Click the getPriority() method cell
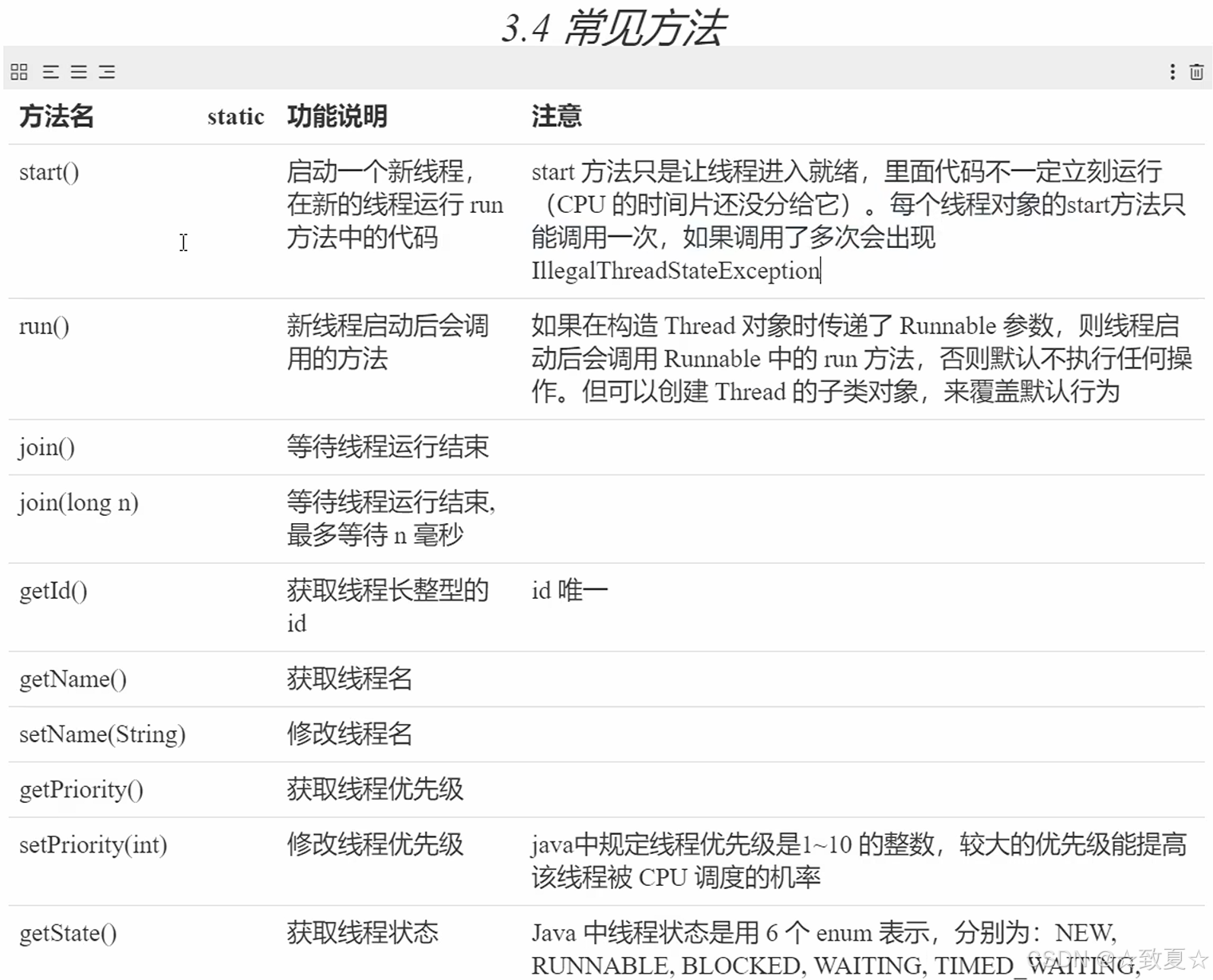The image size is (1213, 980). pos(81,789)
